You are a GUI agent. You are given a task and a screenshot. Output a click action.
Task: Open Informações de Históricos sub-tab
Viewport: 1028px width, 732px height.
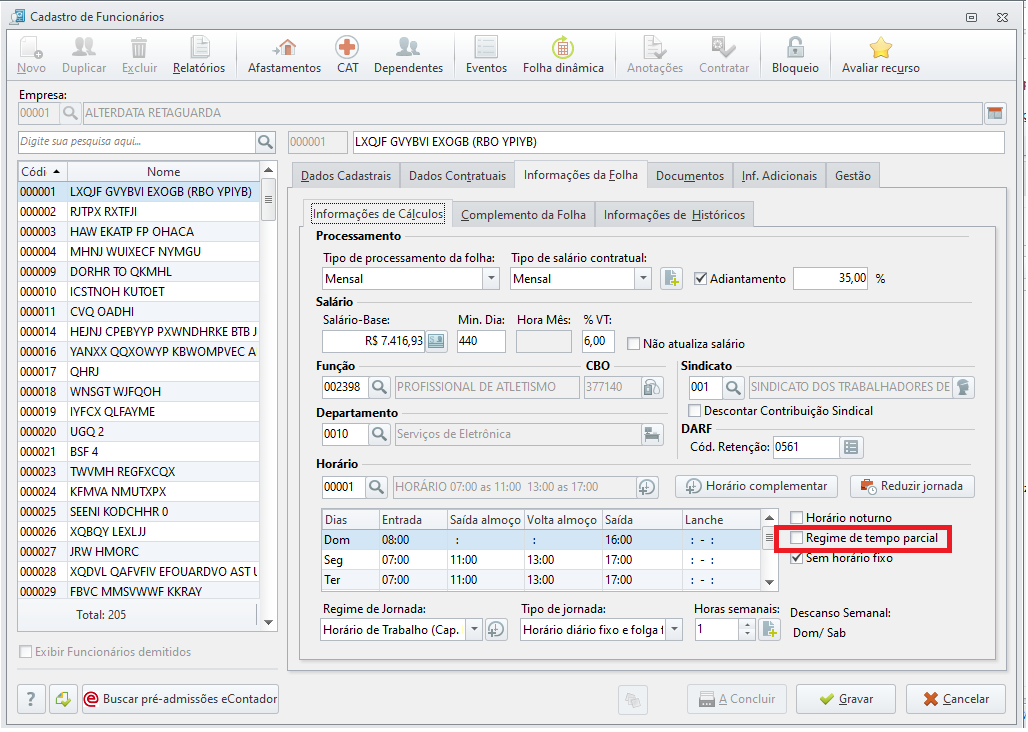674,215
